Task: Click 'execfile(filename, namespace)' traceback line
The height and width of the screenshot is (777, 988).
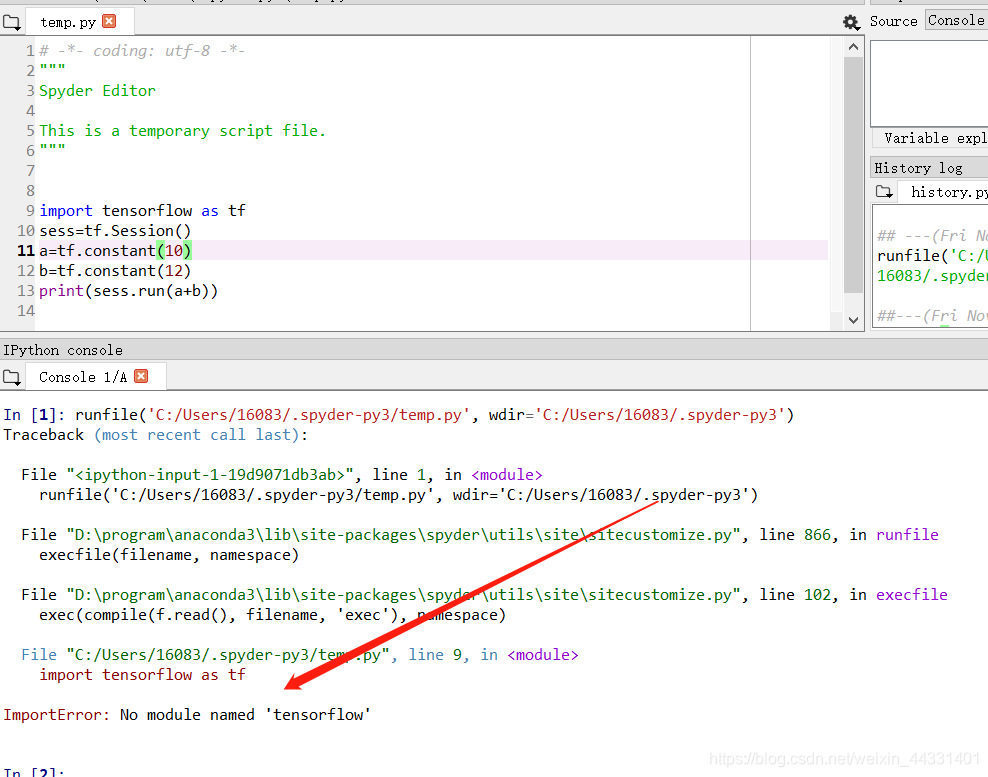Action: click(x=169, y=555)
